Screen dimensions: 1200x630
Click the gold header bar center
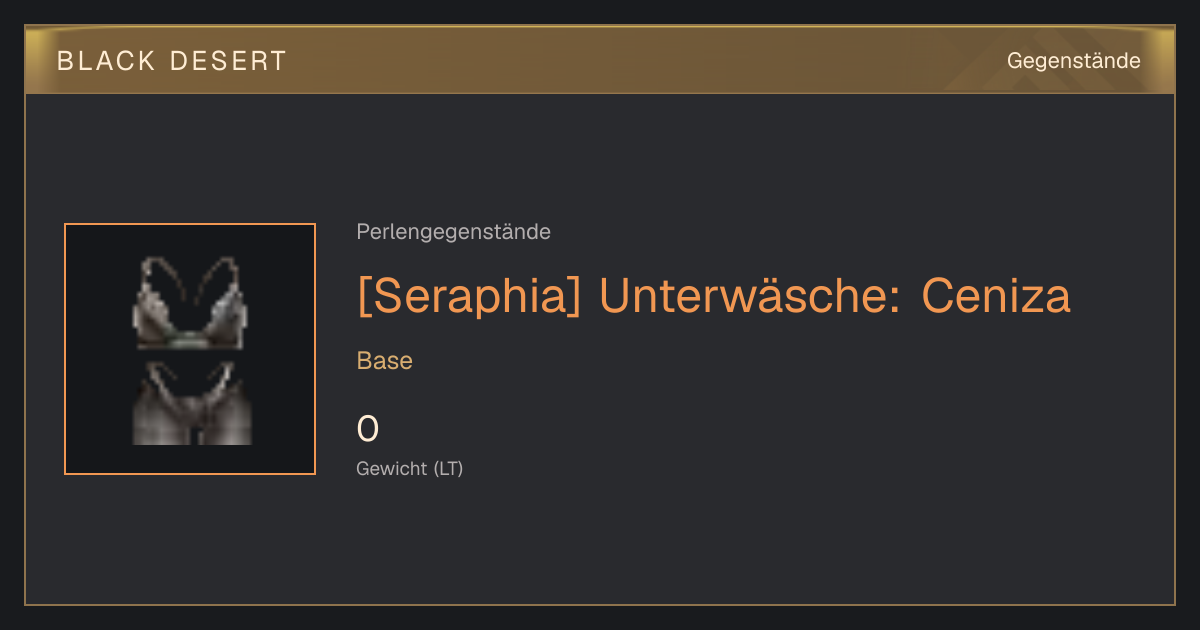600,60
